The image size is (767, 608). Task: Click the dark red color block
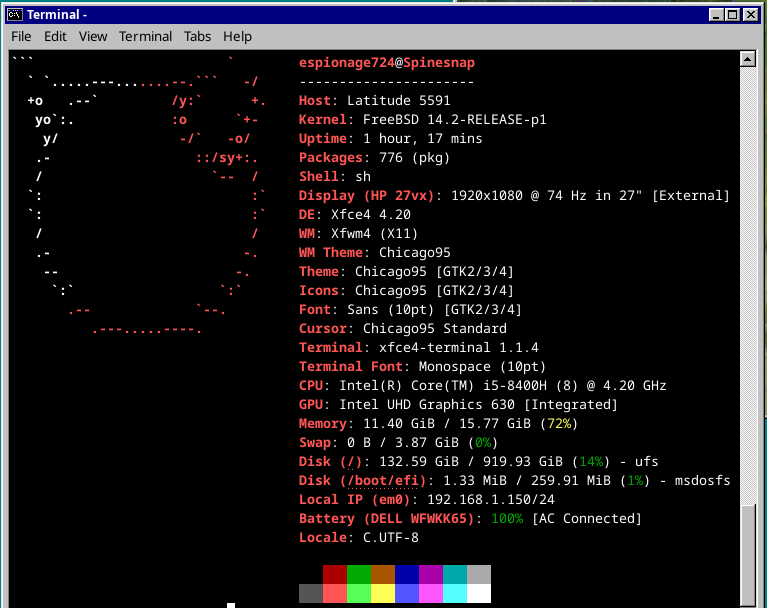335,574
